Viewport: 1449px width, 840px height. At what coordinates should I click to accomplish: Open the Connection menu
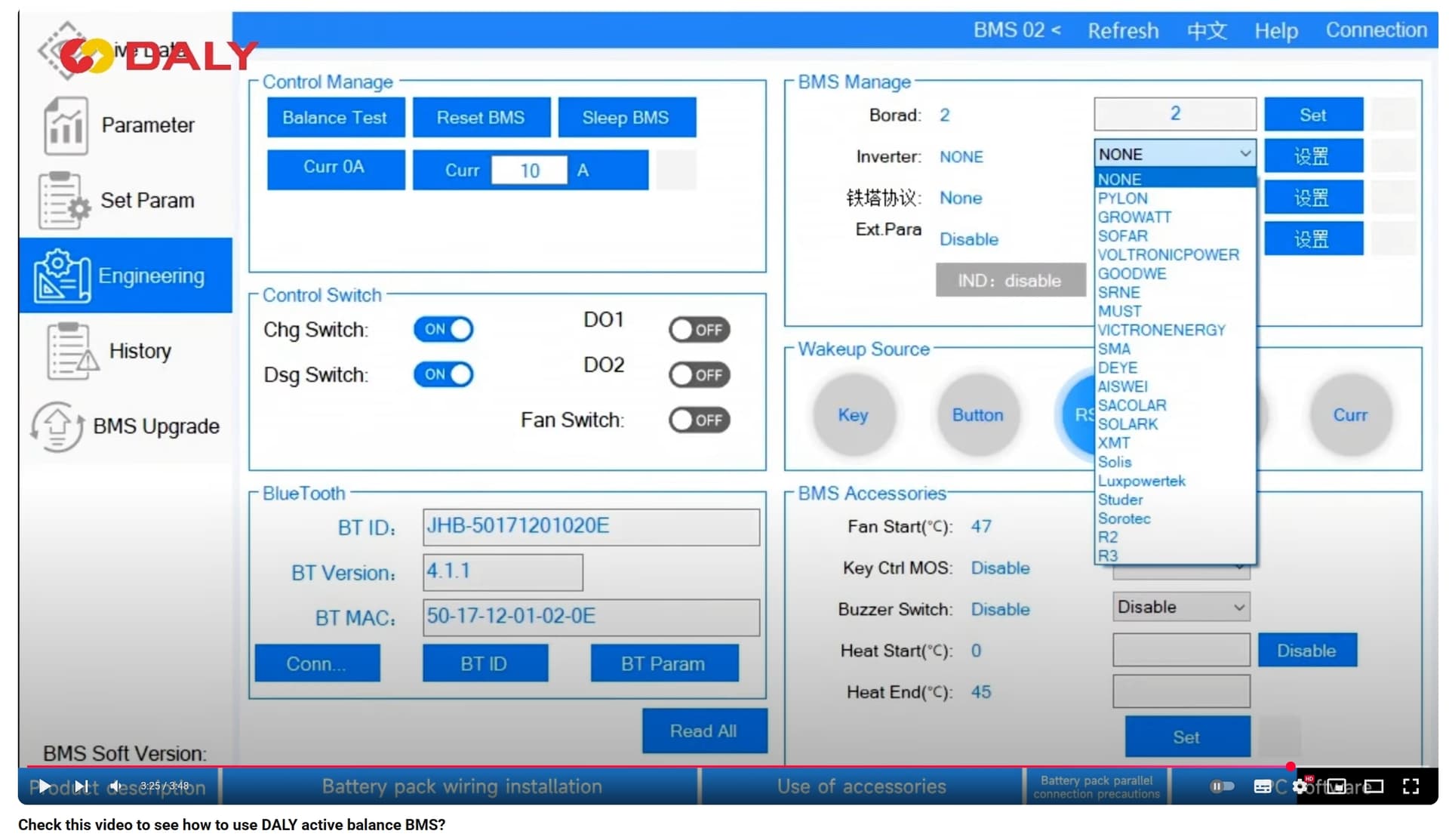(x=1377, y=30)
